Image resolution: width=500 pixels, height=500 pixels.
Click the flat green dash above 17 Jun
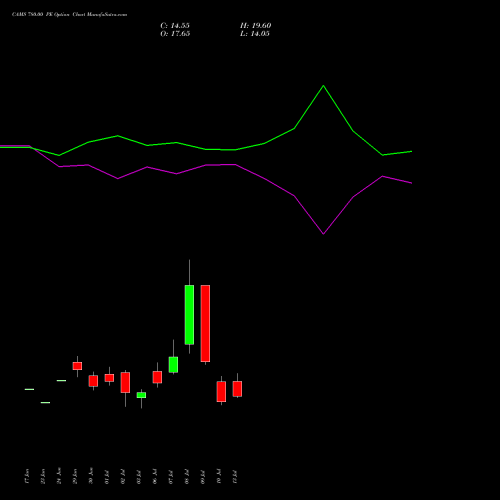29,389
